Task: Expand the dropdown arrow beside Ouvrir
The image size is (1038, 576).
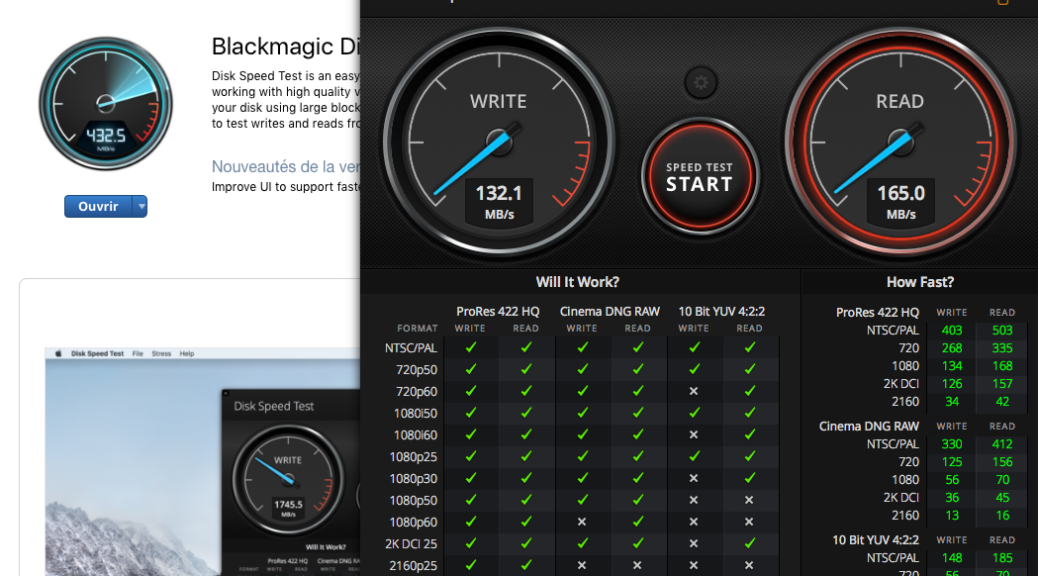Action: click(140, 207)
